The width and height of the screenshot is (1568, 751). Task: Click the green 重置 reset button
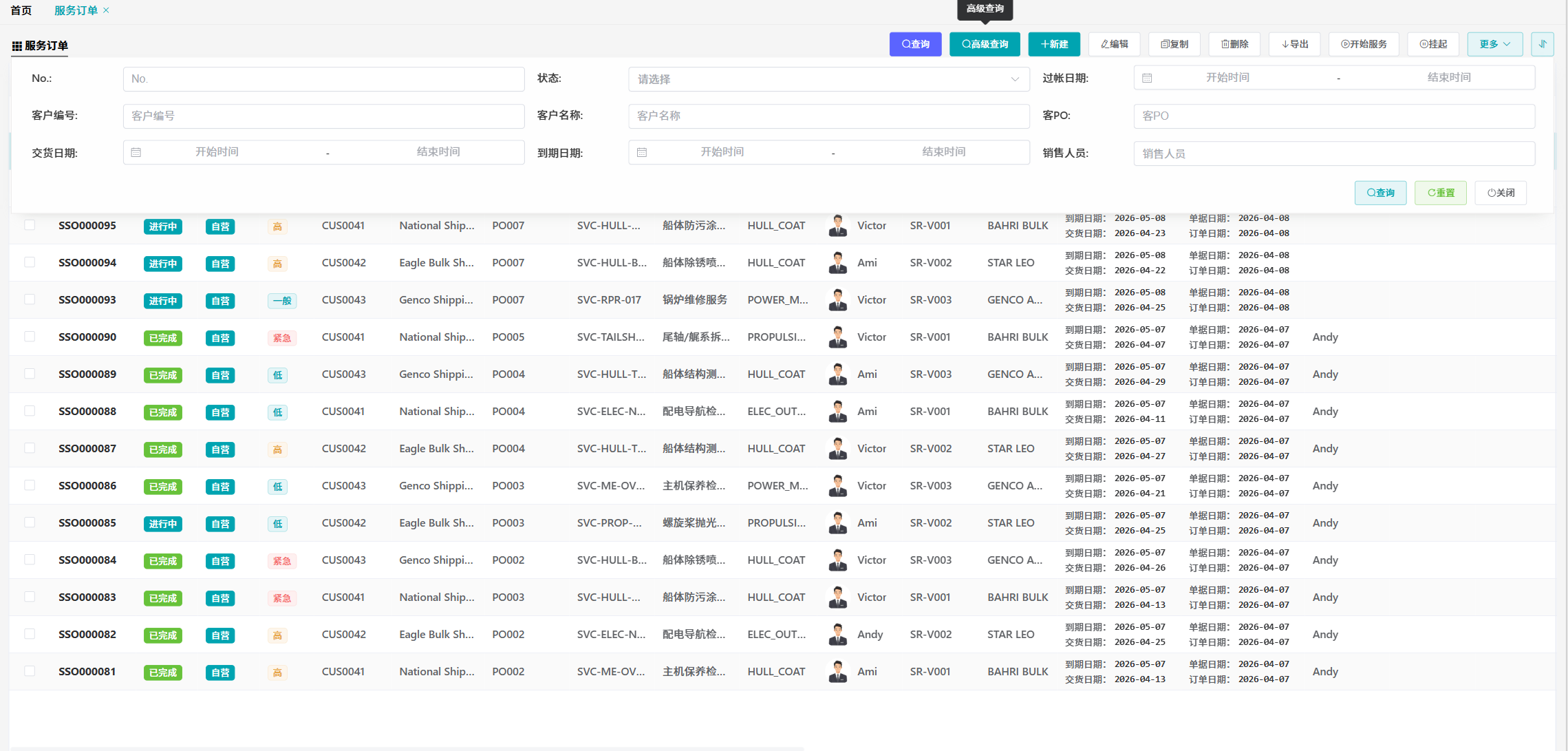[1440, 193]
